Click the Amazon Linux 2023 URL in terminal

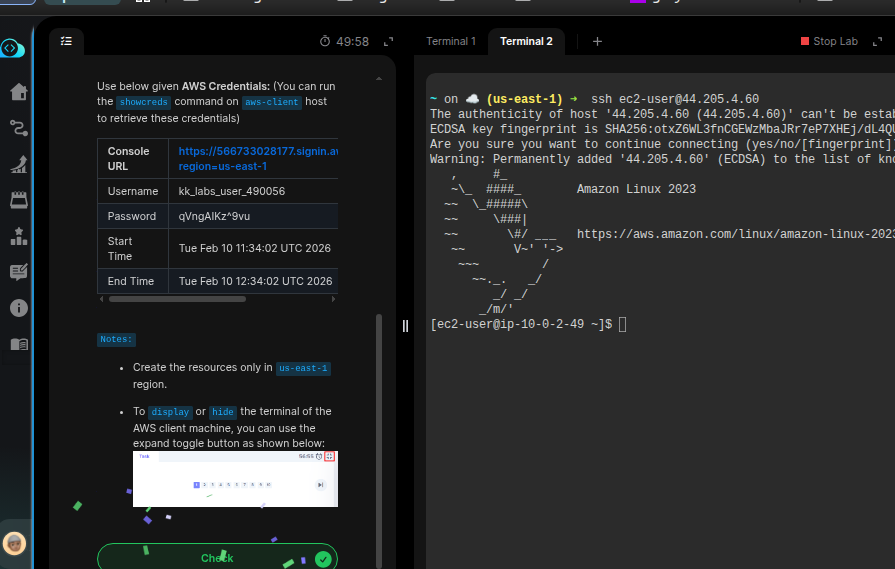click(x=736, y=234)
